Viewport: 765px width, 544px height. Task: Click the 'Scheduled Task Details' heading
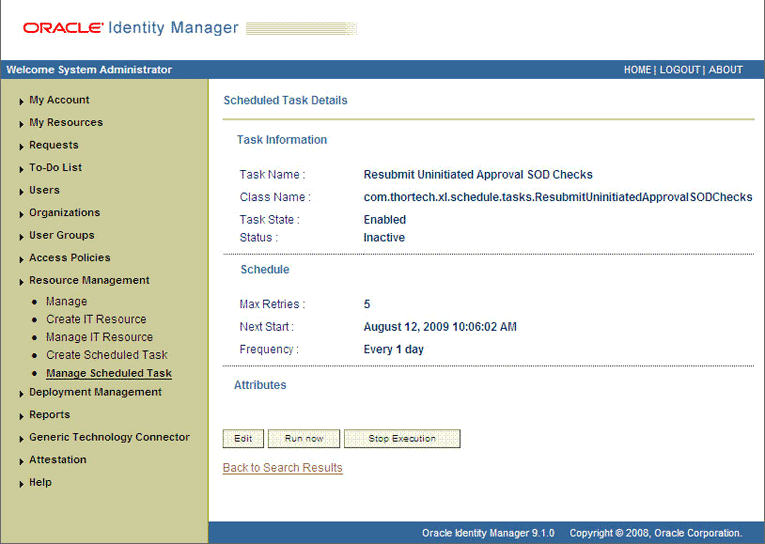point(285,100)
